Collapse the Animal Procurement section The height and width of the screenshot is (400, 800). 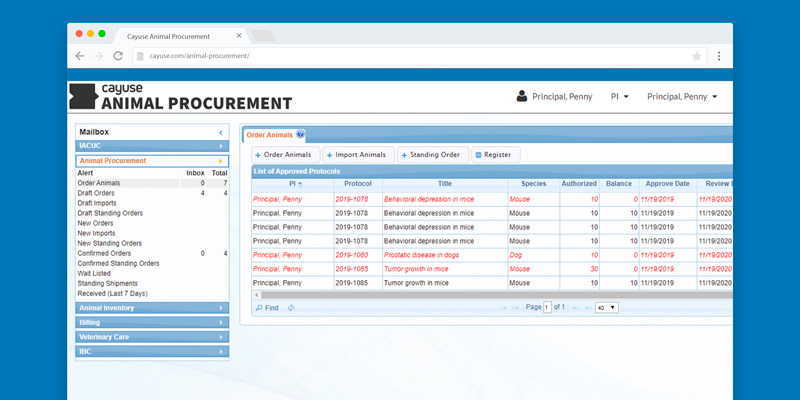(152, 161)
